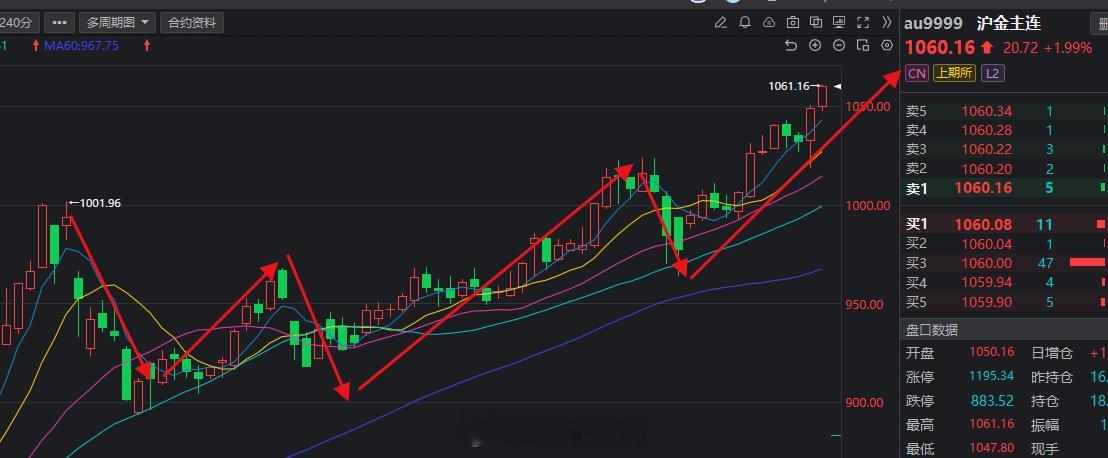Screen dimensions: 1108x458
Task: Expand the 多周期图 dropdown
Action: tap(117, 23)
